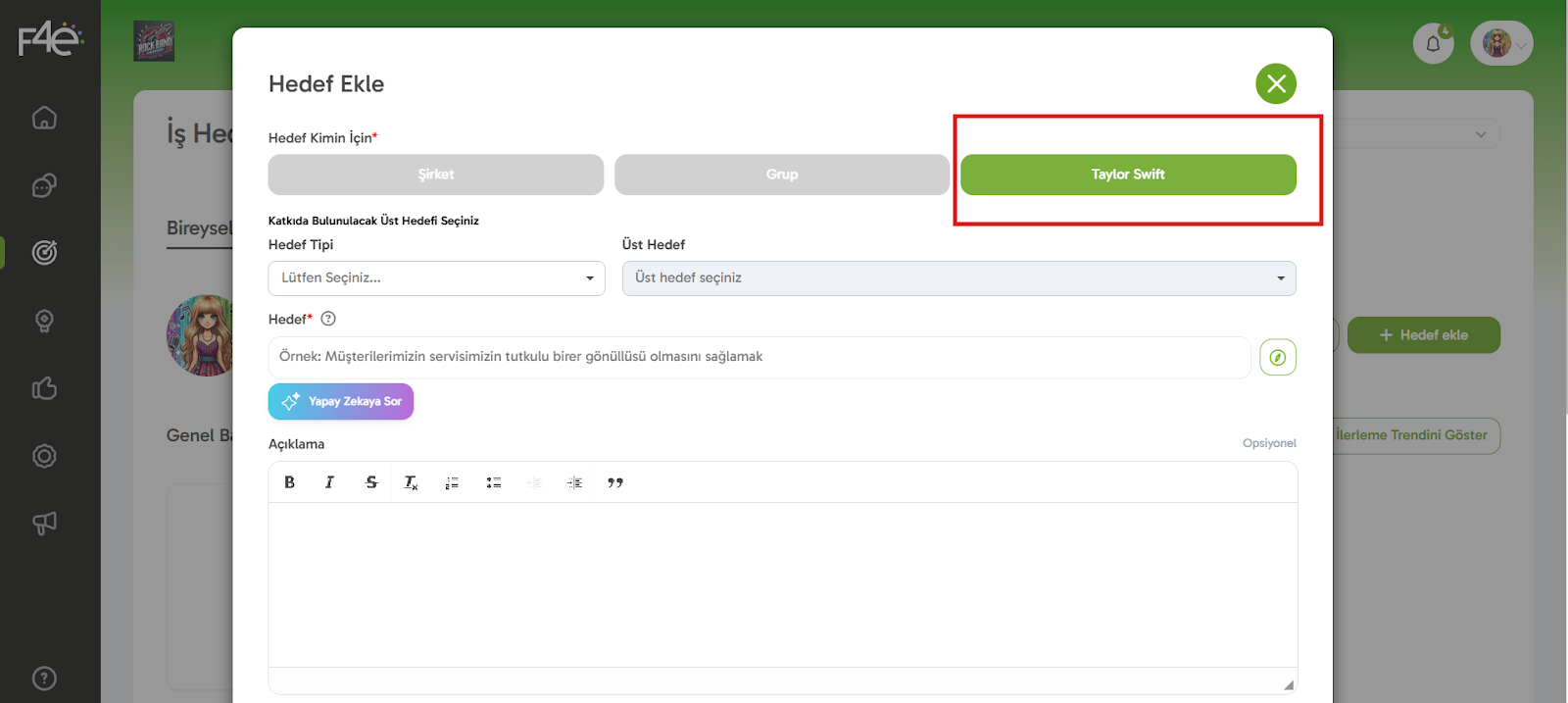Close the Hedef Ekle dialog
1568x703 pixels.
1276,84
